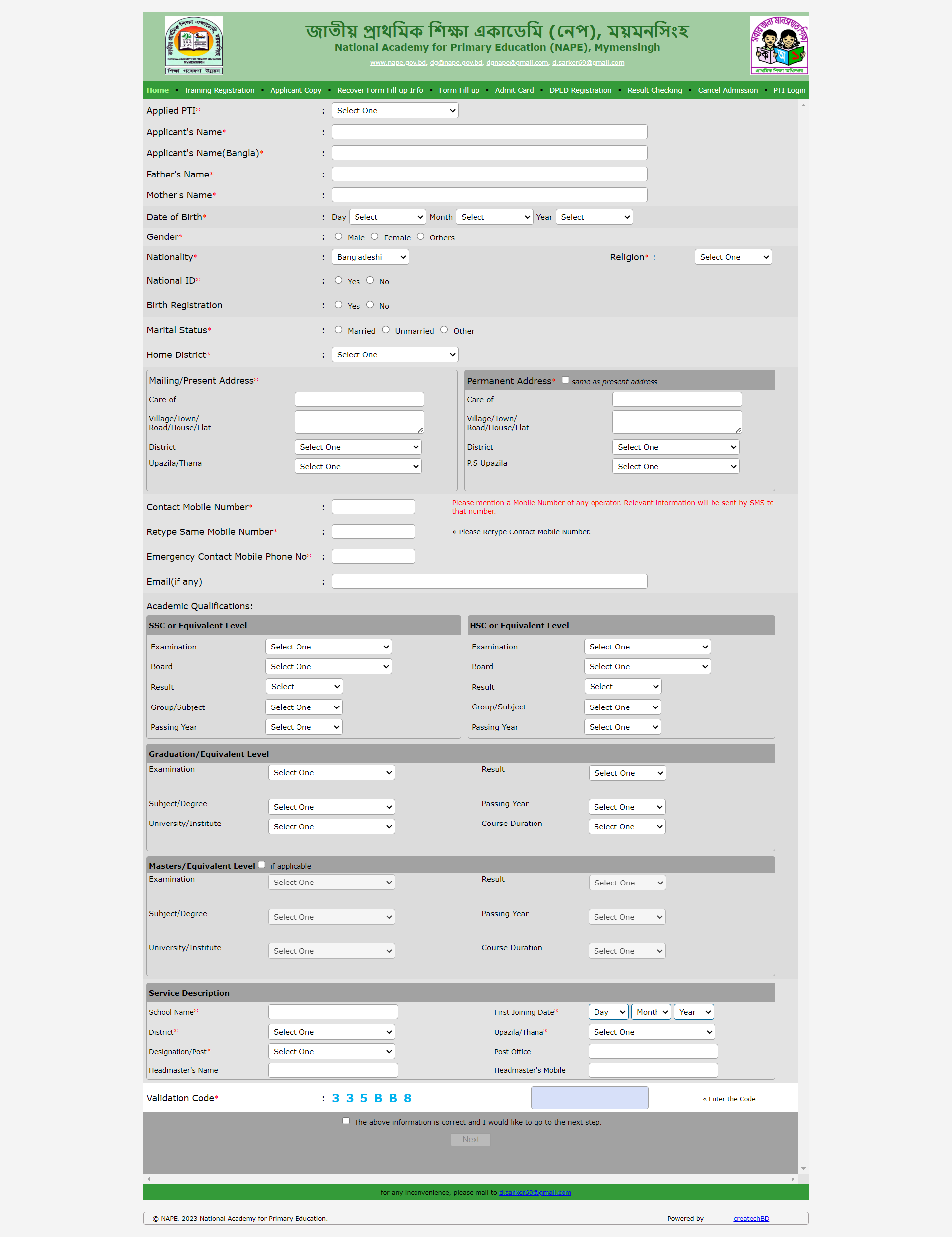The image size is (952, 1237).
Task: Open the Home District dropdown
Action: pyautogui.click(x=395, y=354)
